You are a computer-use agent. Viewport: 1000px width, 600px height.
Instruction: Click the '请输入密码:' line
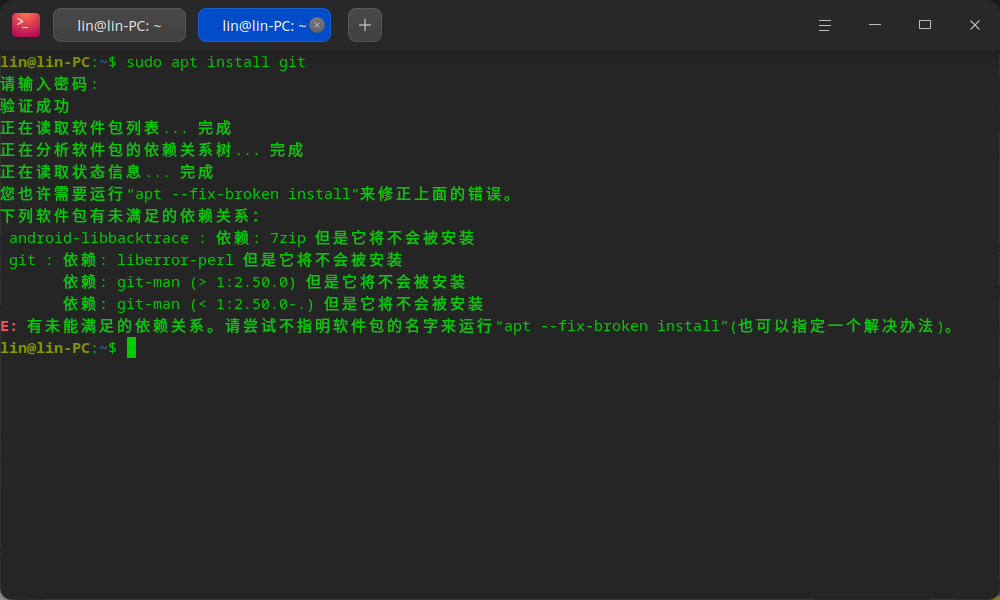point(50,84)
